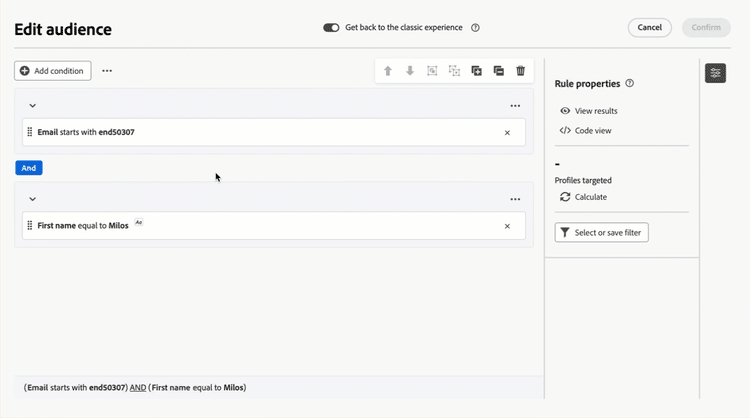Click the trash delete icon

(x=520, y=71)
